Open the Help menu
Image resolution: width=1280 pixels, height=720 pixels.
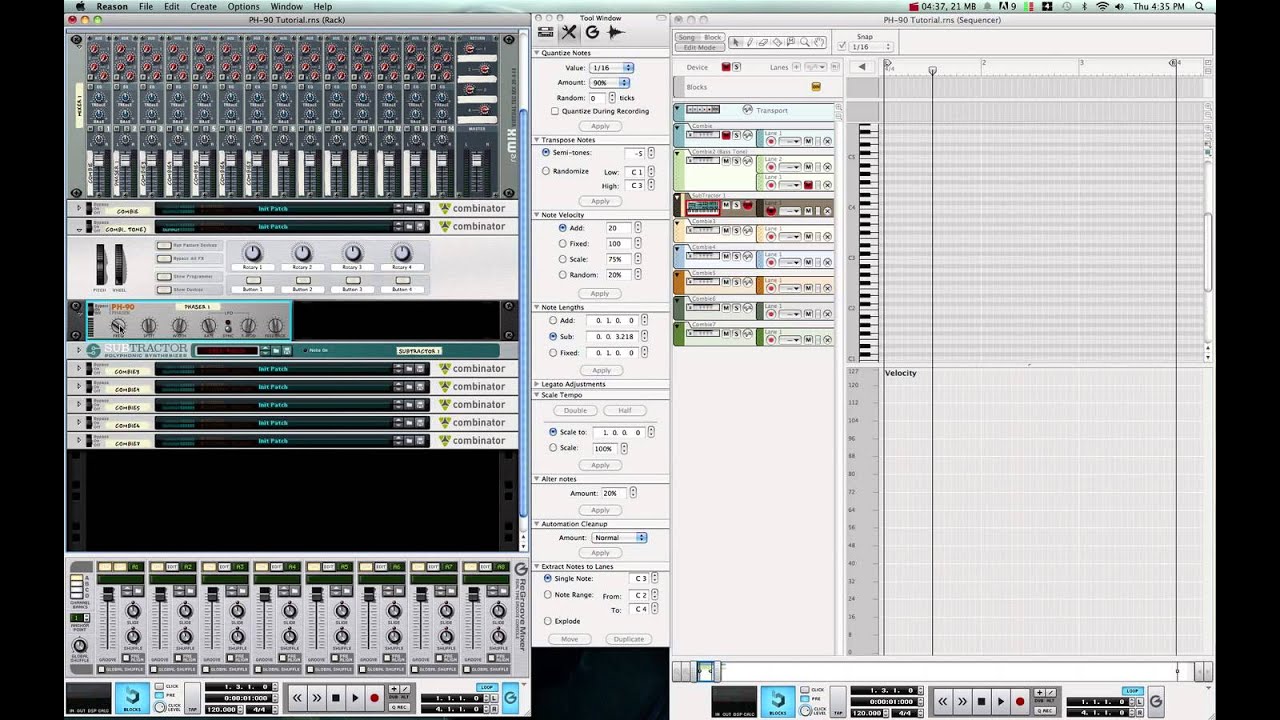323,6
